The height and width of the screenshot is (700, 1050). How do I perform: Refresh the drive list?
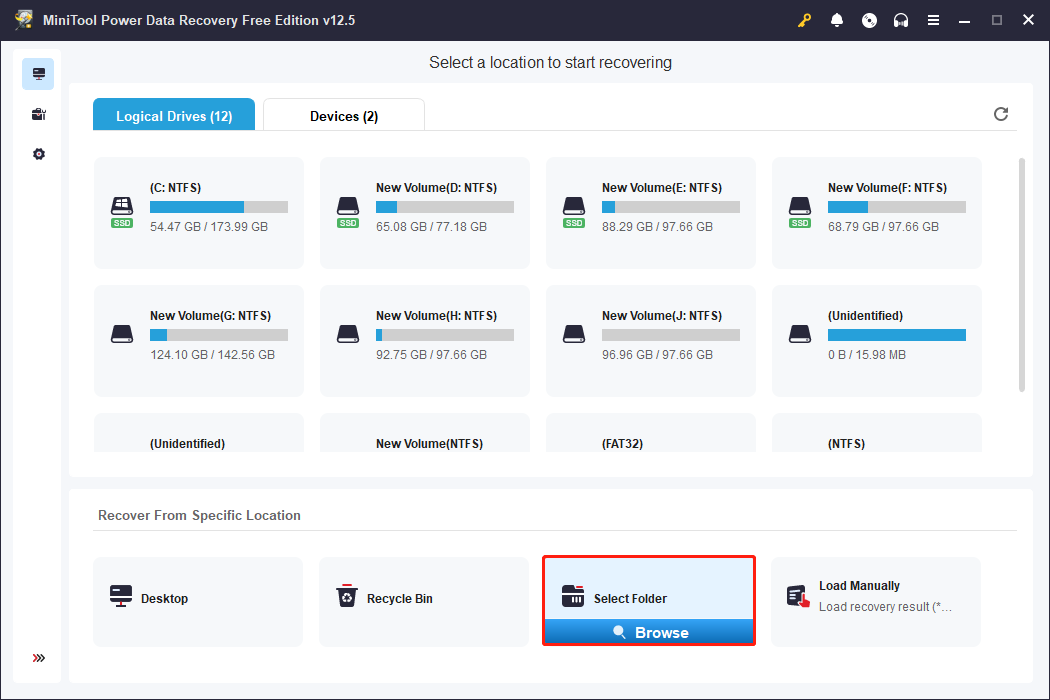point(1000,114)
